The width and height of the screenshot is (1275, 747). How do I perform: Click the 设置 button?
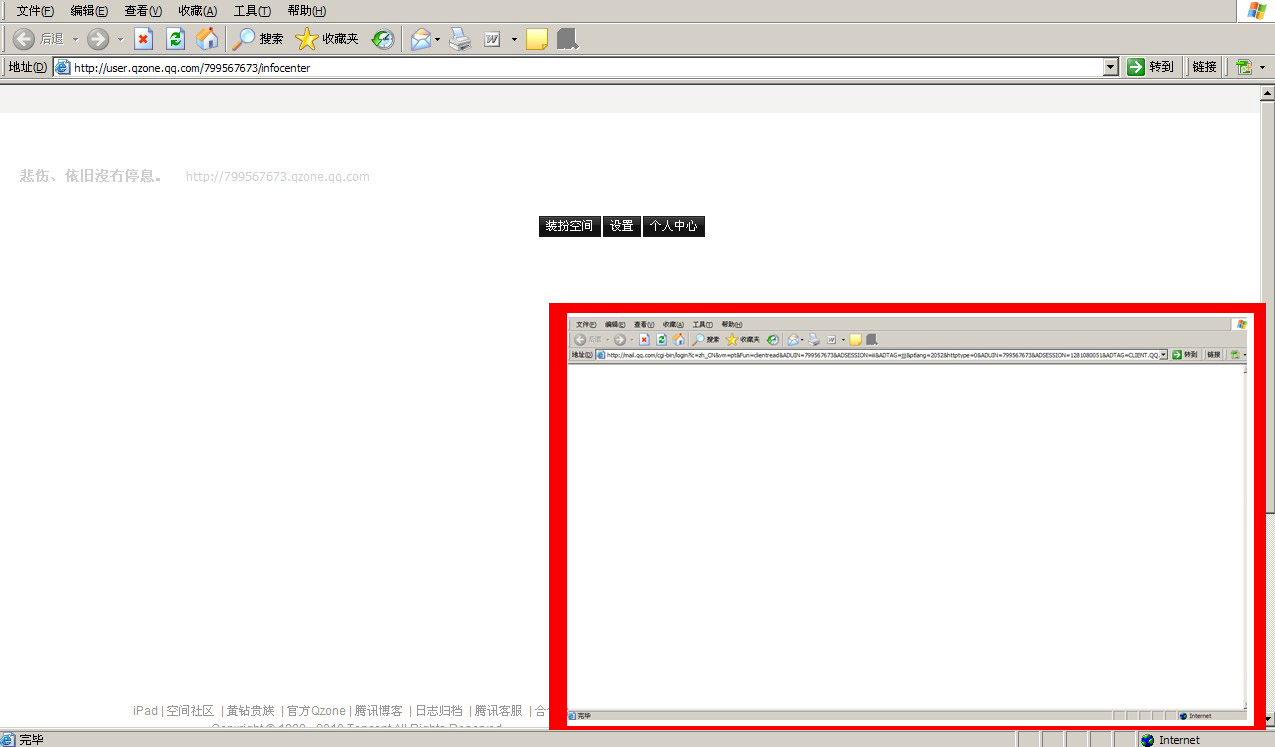(x=622, y=226)
